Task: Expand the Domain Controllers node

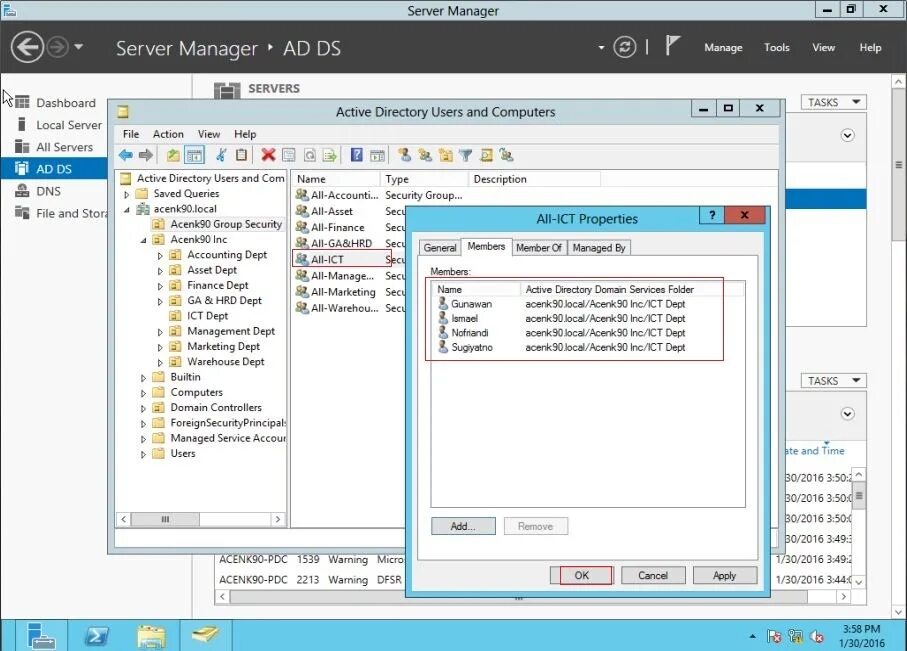Action: (143, 408)
